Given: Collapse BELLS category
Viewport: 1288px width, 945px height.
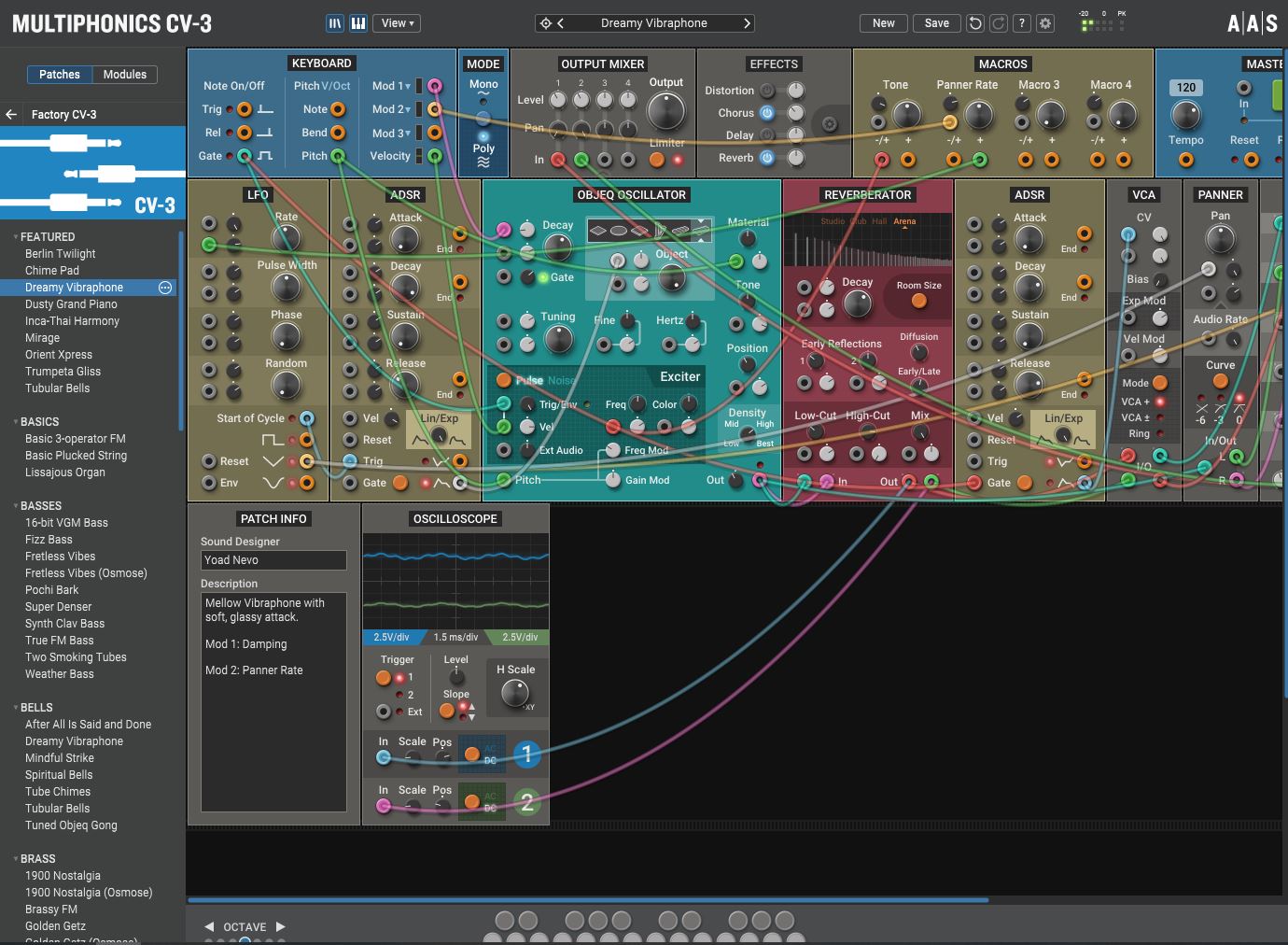Looking at the screenshot, I should click(16, 708).
